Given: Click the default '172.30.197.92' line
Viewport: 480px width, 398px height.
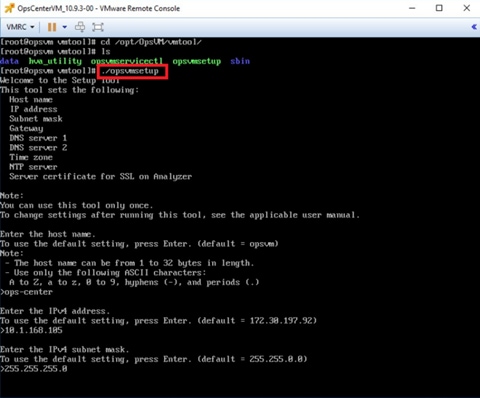Looking at the screenshot, I should tap(158, 321).
